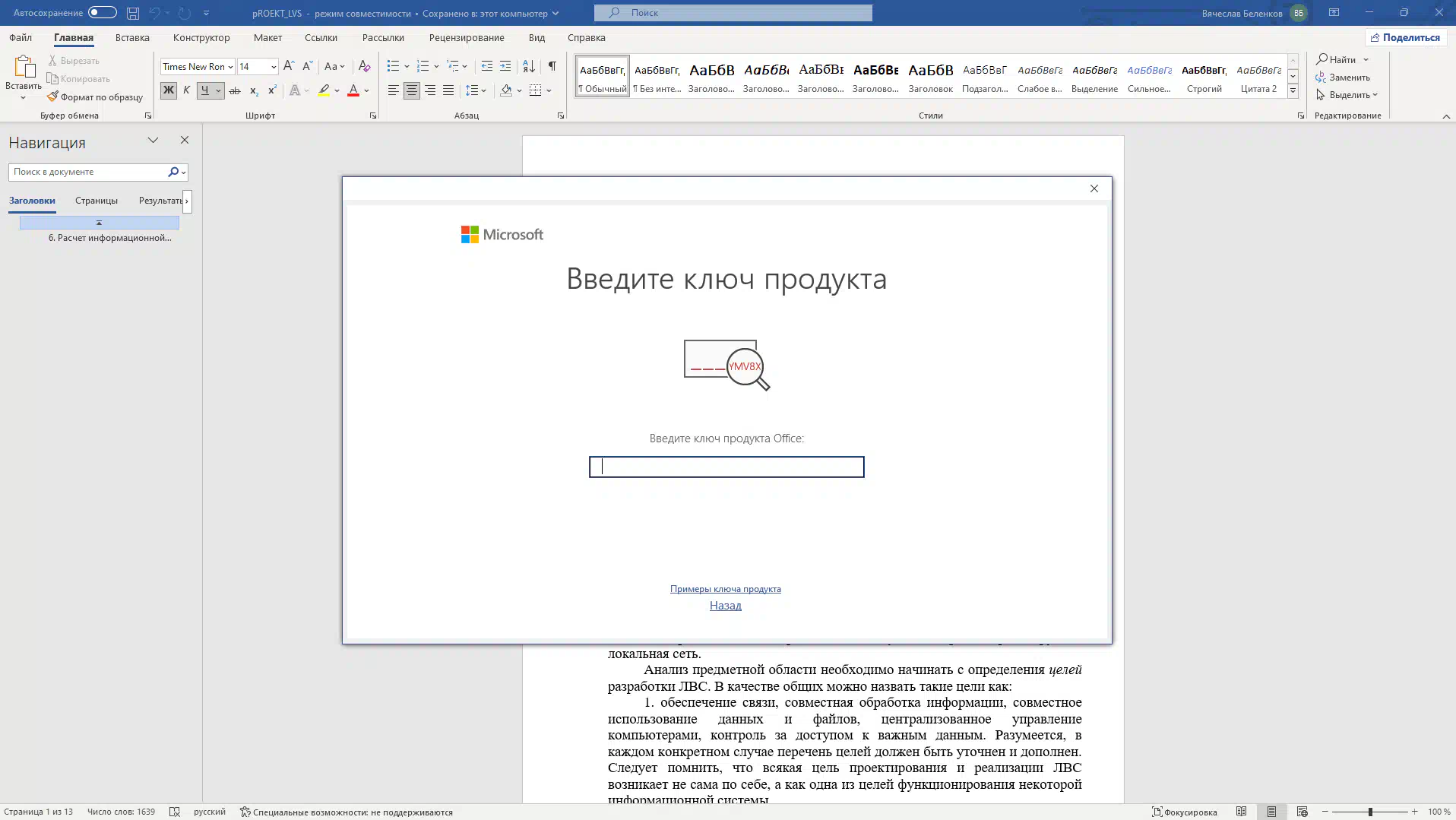Viewport: 1456px width, 820px height.
Task: Toggle Bold formatting button
Action: (x=168, y=90)
